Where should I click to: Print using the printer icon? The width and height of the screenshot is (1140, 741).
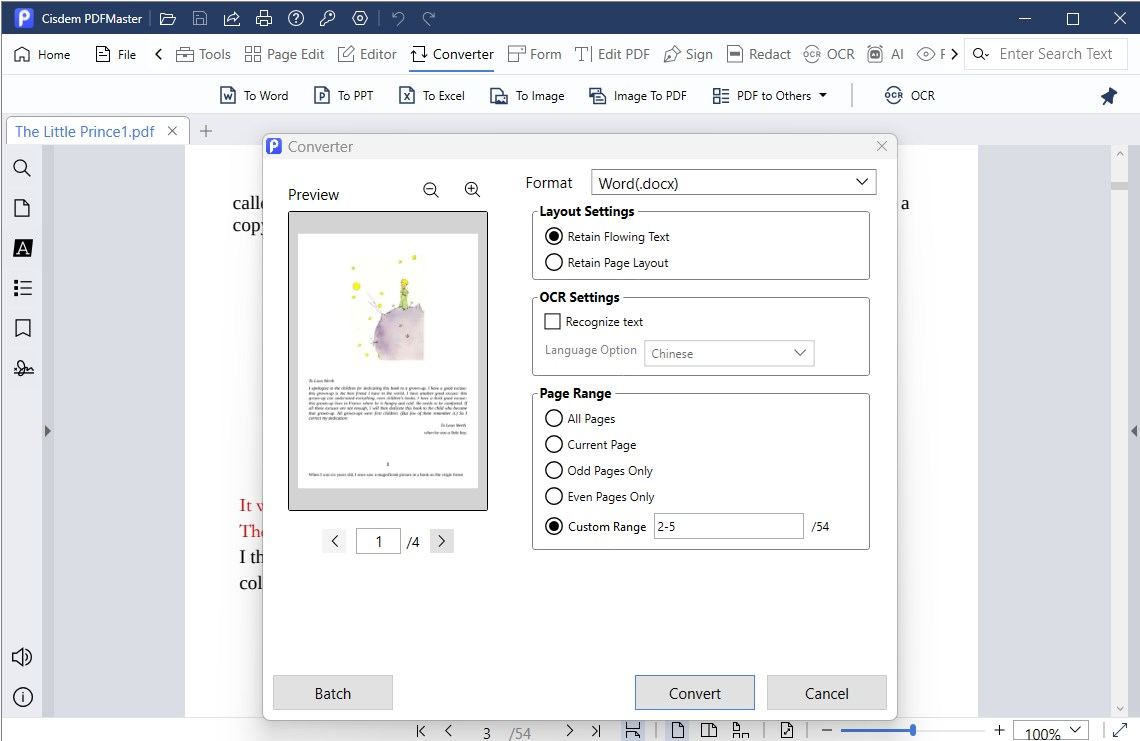click(x=264, y=19)
